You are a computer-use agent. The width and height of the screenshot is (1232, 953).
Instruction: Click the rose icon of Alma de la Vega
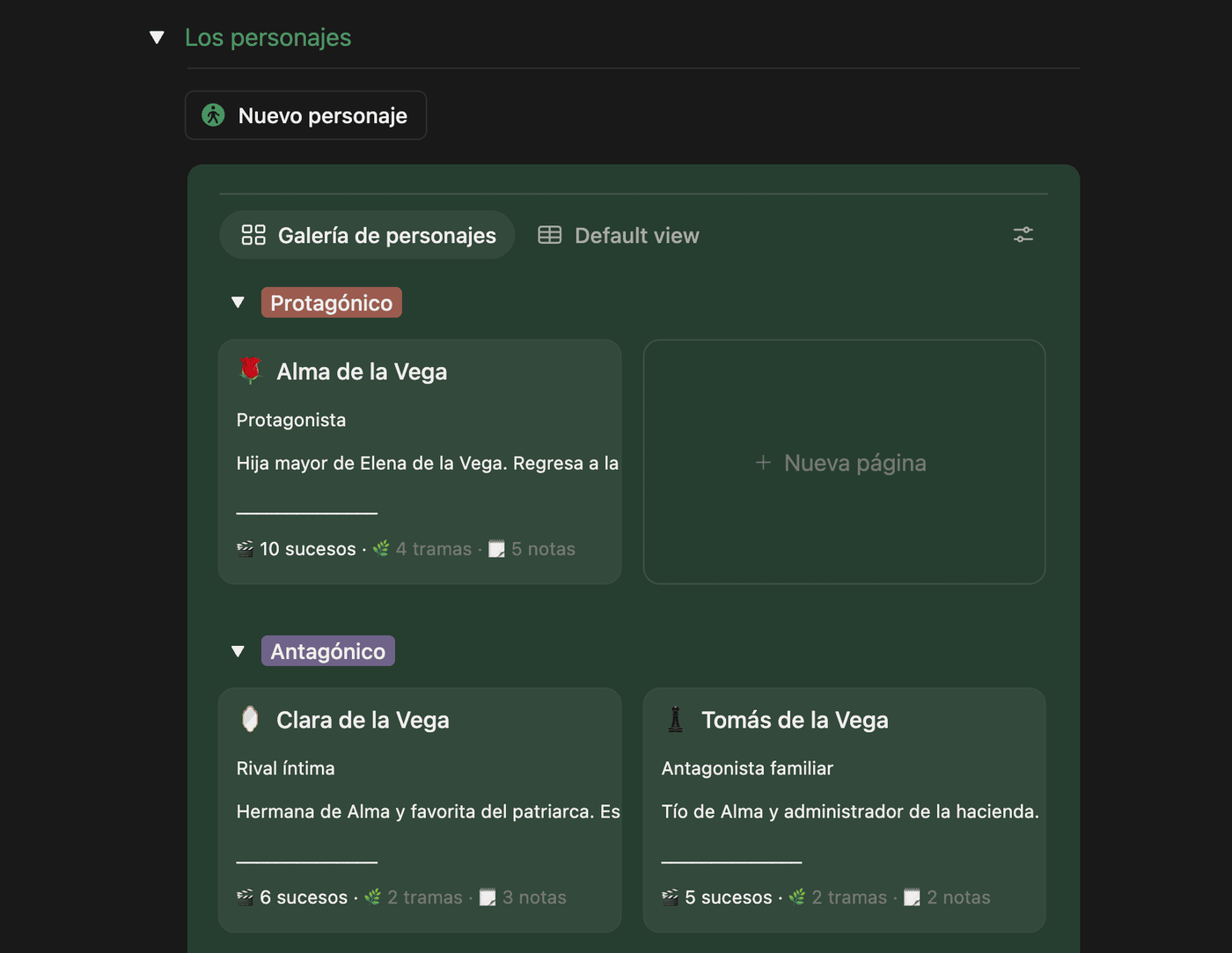click(250, 370)
